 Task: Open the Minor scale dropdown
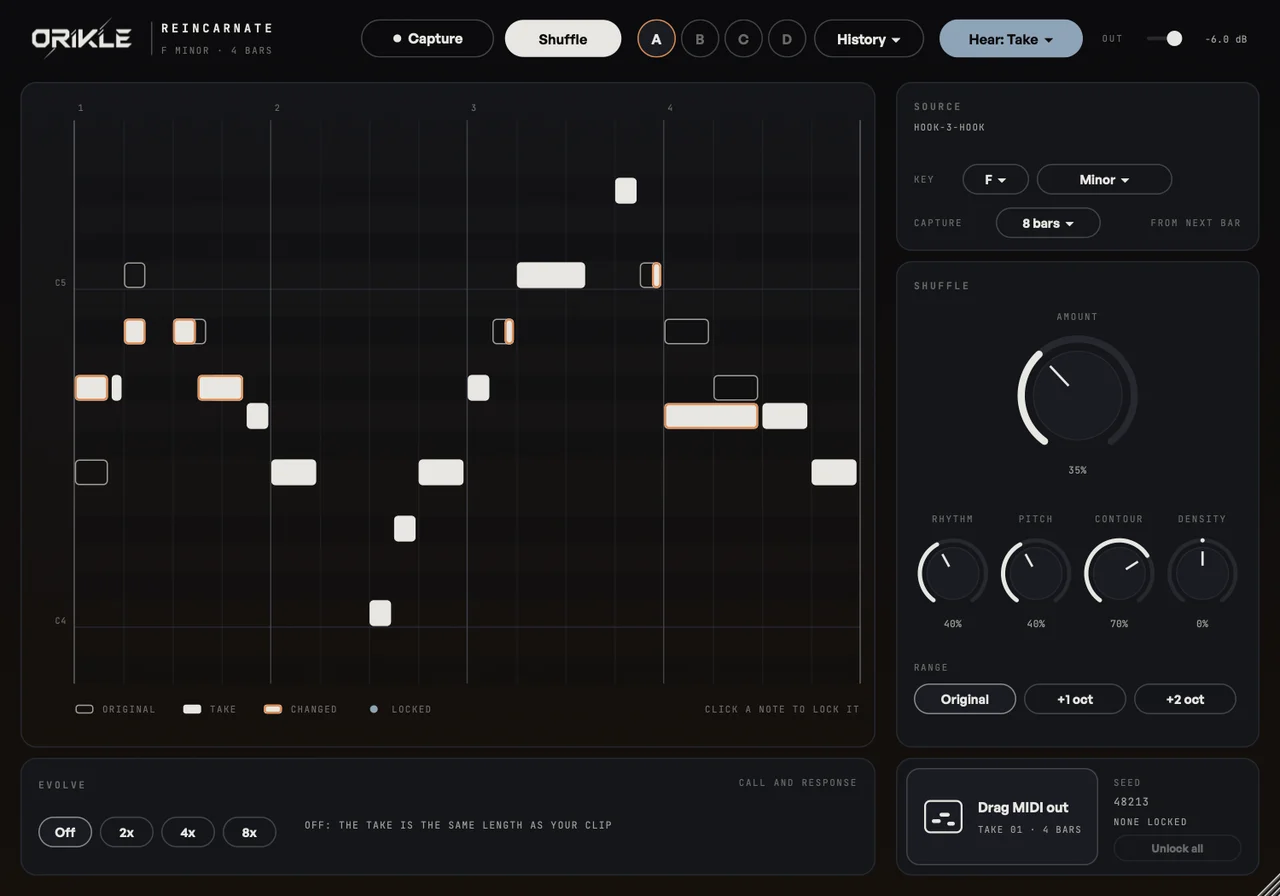(x=1105, y=179)
